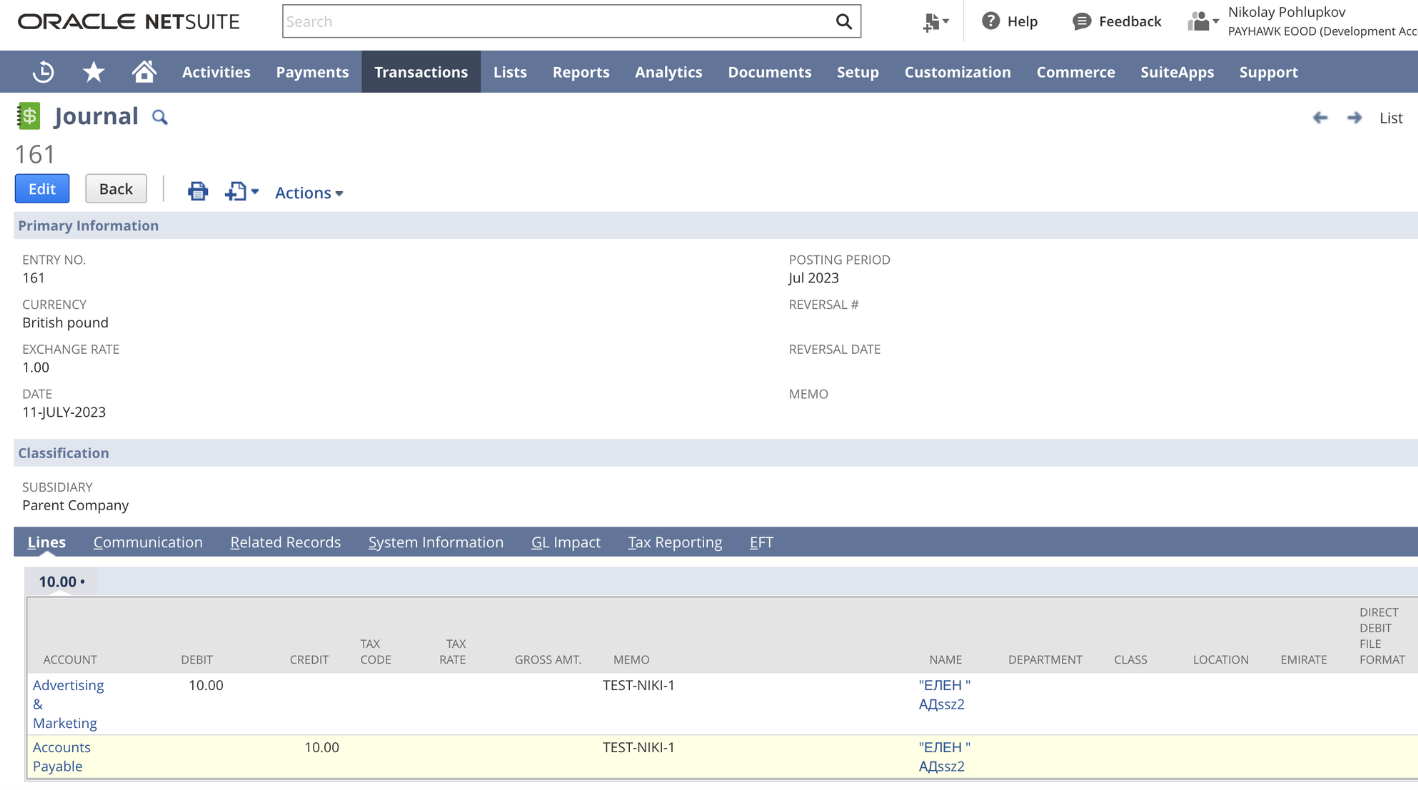Open the Make Copy / New menu icon
This screenshot has height=790, width=1418.
tap(241, 192)
